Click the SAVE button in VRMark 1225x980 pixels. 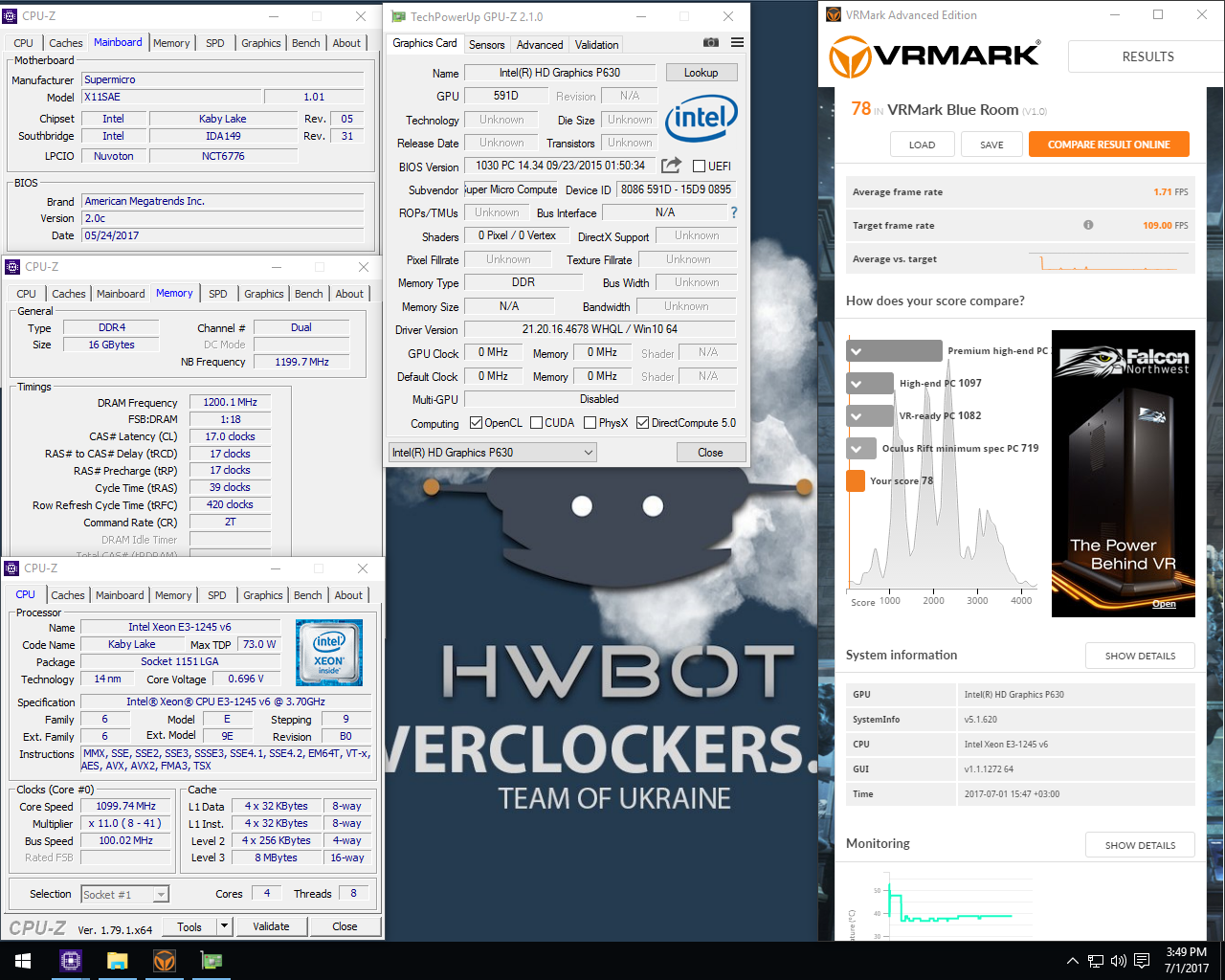click(x=991, y=145)
